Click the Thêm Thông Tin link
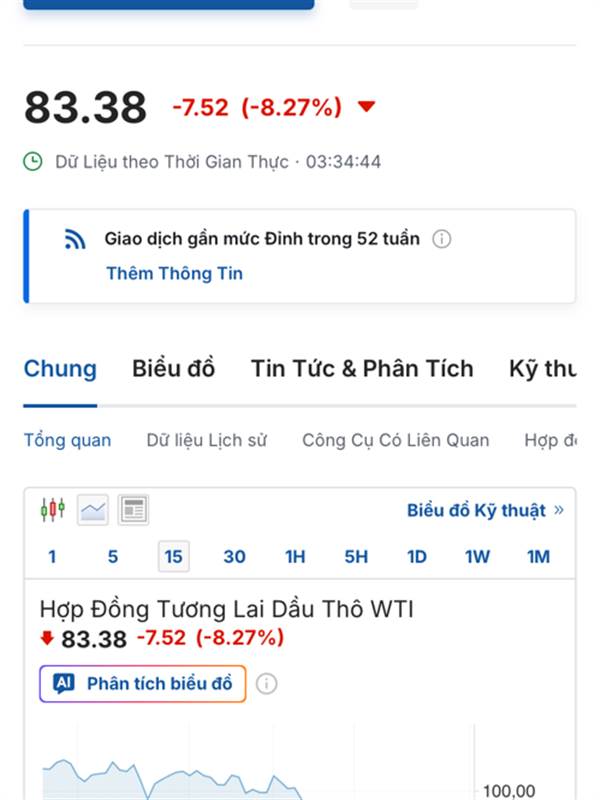This screenshot has width=600, height=800. [x=174, y=274]
